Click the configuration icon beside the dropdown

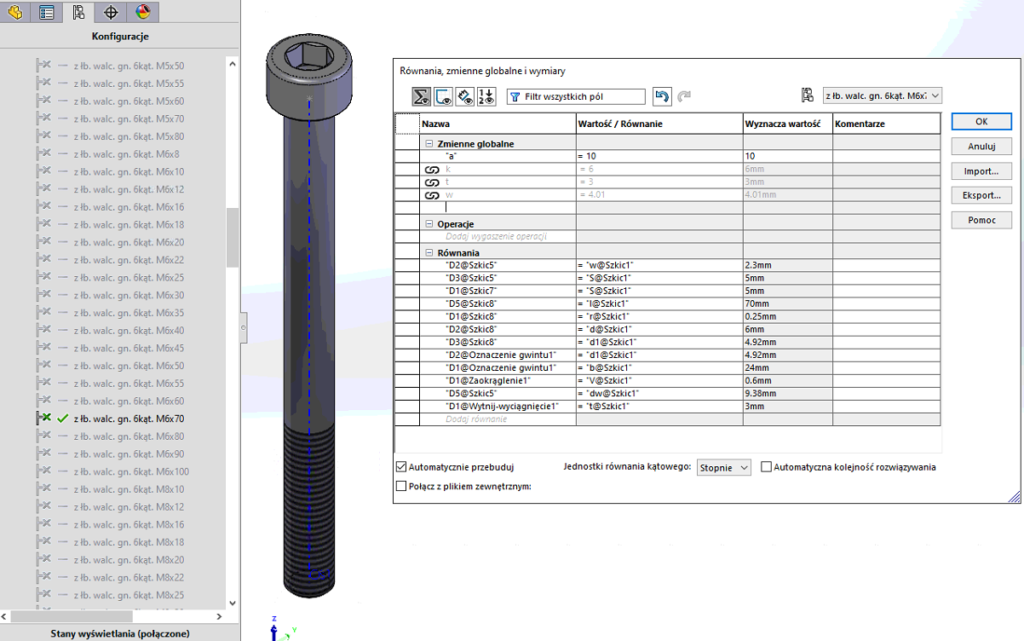[807, 96]
